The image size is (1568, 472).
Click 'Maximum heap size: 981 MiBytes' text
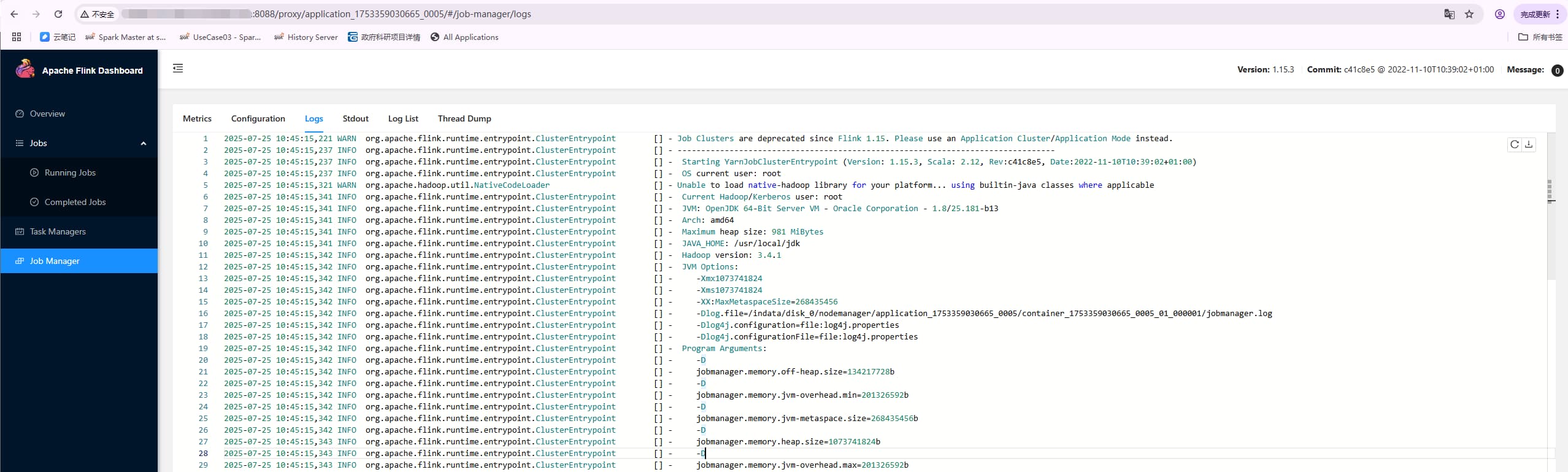pos(752,232)
